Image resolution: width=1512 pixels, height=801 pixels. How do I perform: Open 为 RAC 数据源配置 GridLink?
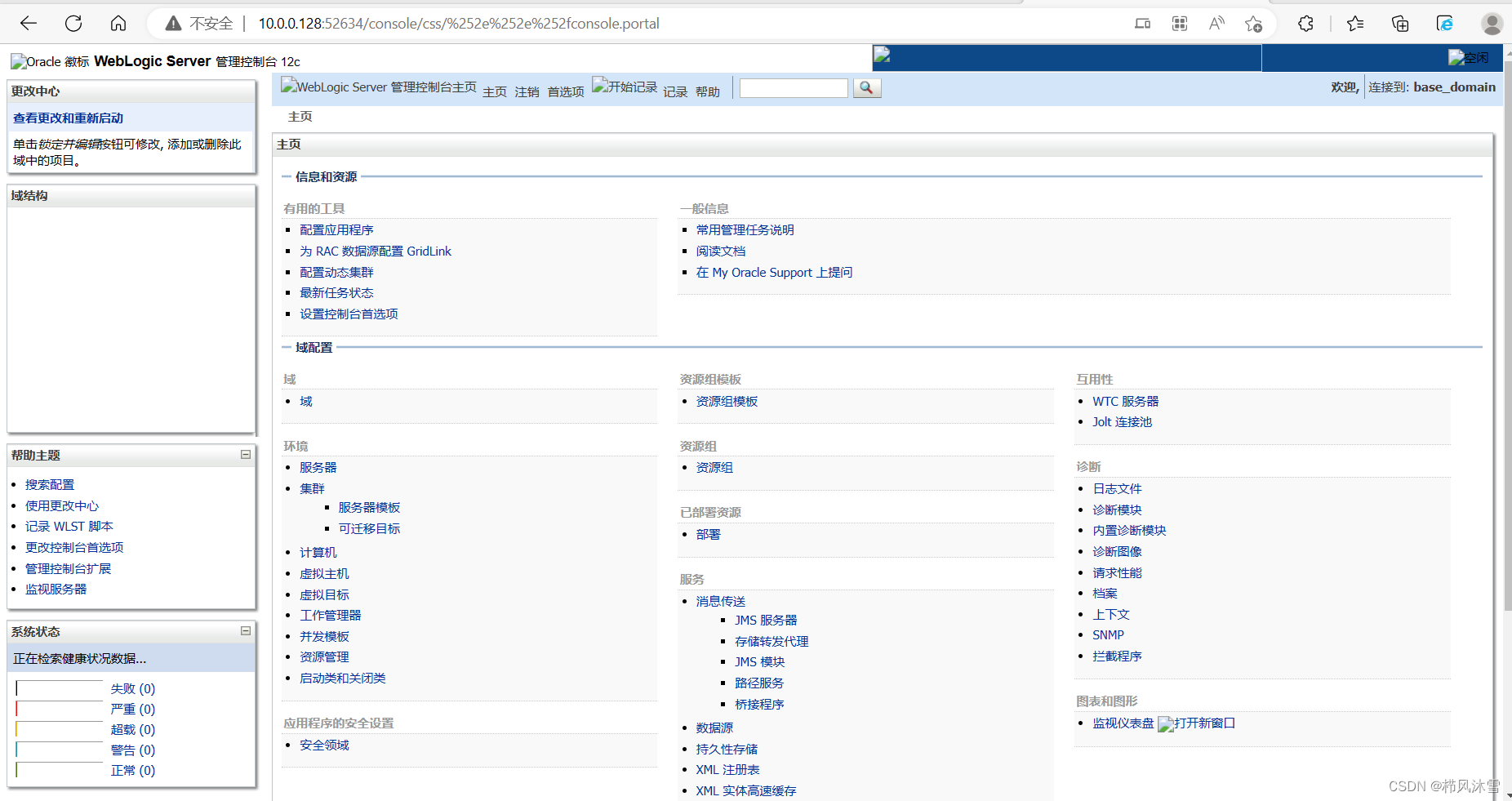coord(376,251)
